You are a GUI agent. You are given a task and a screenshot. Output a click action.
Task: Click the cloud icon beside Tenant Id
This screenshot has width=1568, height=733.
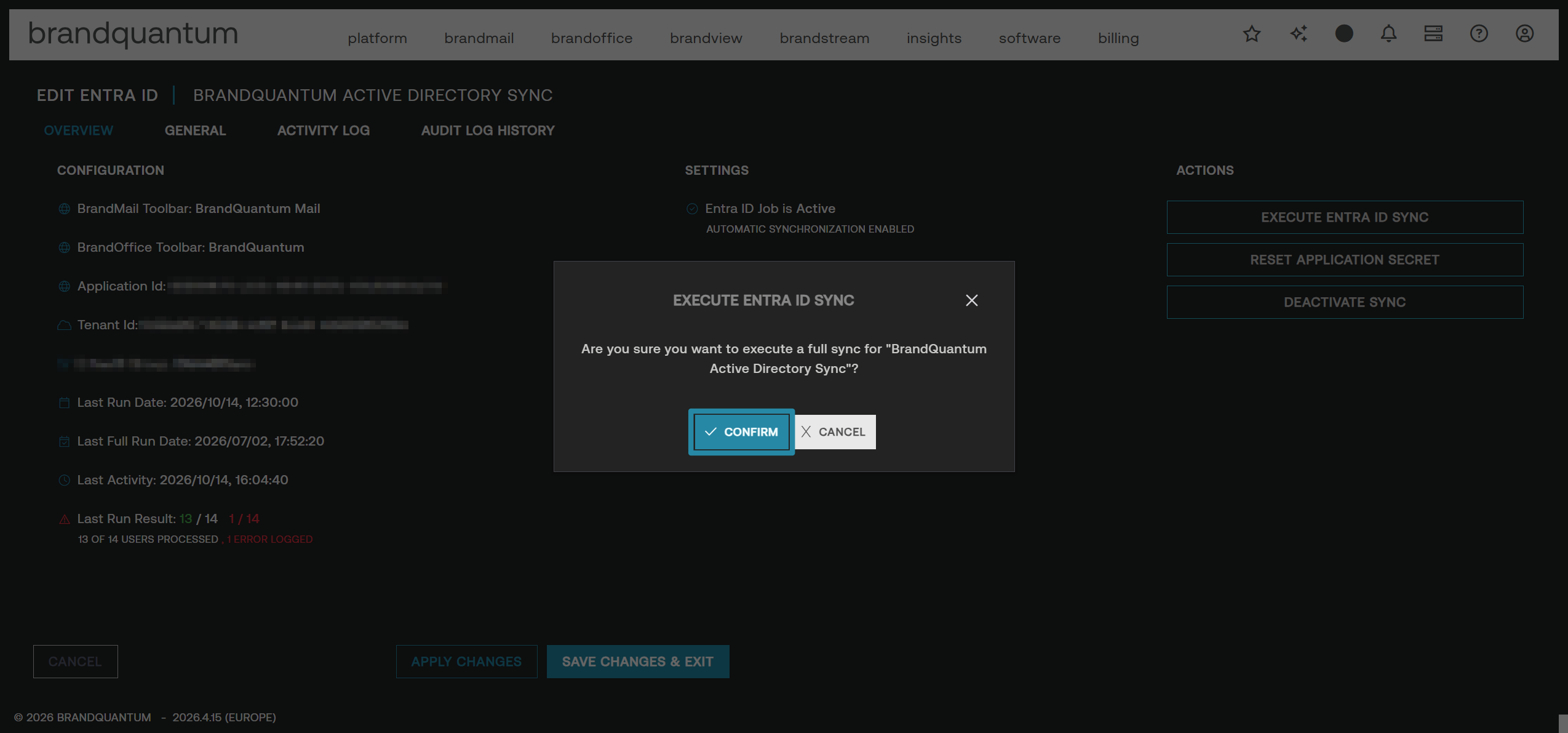[64, 326]
